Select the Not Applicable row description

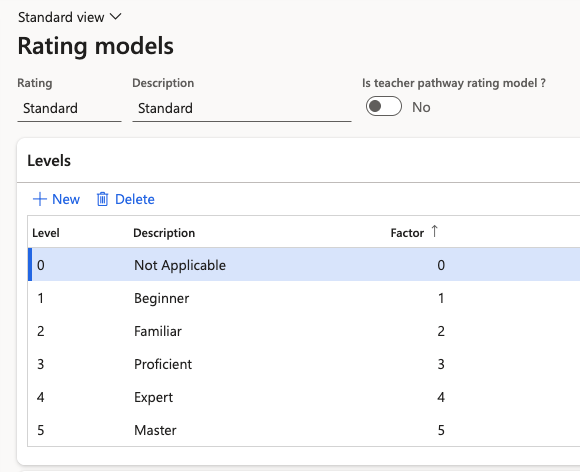click(x=180, y=265)
